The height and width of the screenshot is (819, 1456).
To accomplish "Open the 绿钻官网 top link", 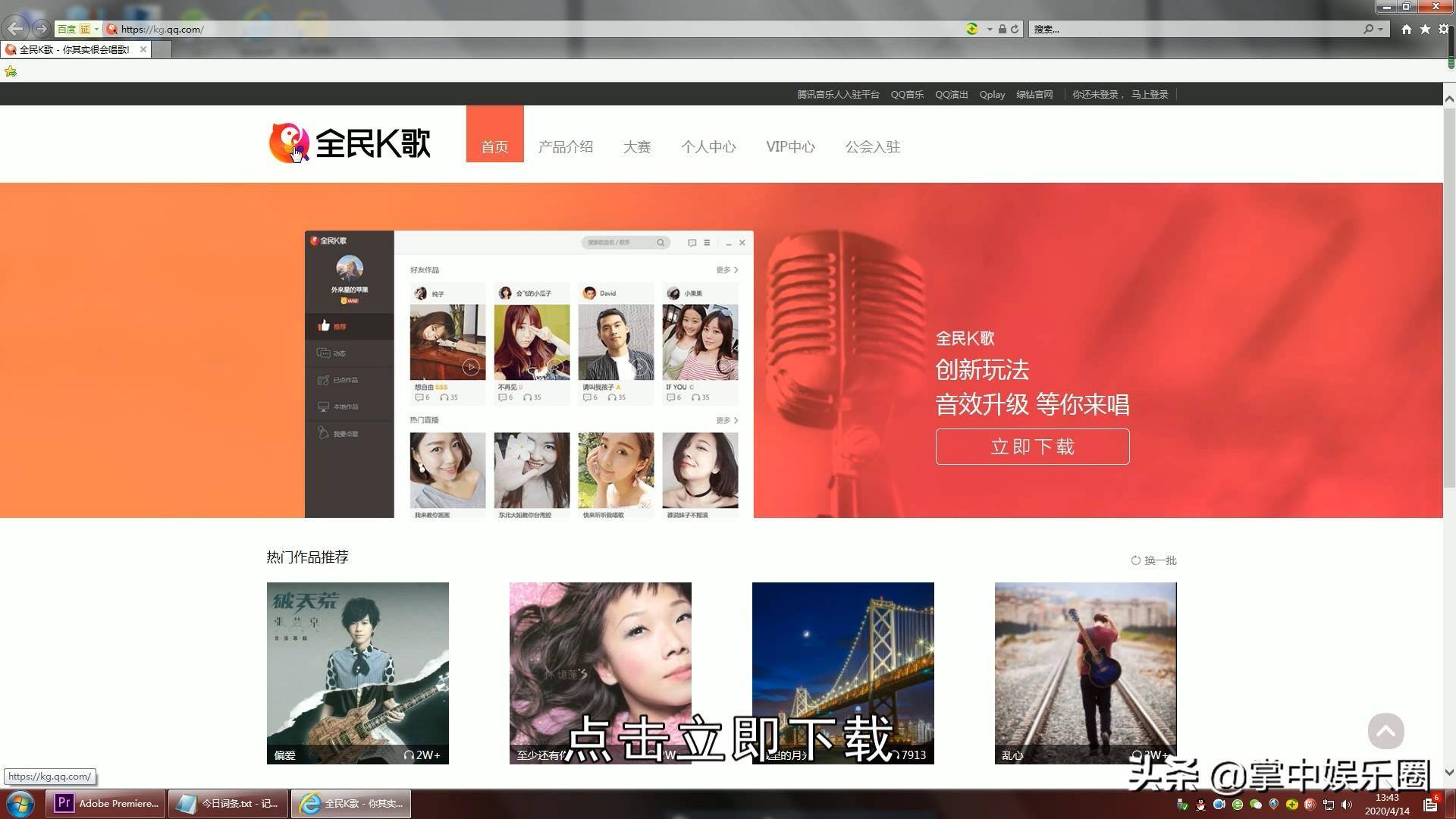I will point(1034,95).
